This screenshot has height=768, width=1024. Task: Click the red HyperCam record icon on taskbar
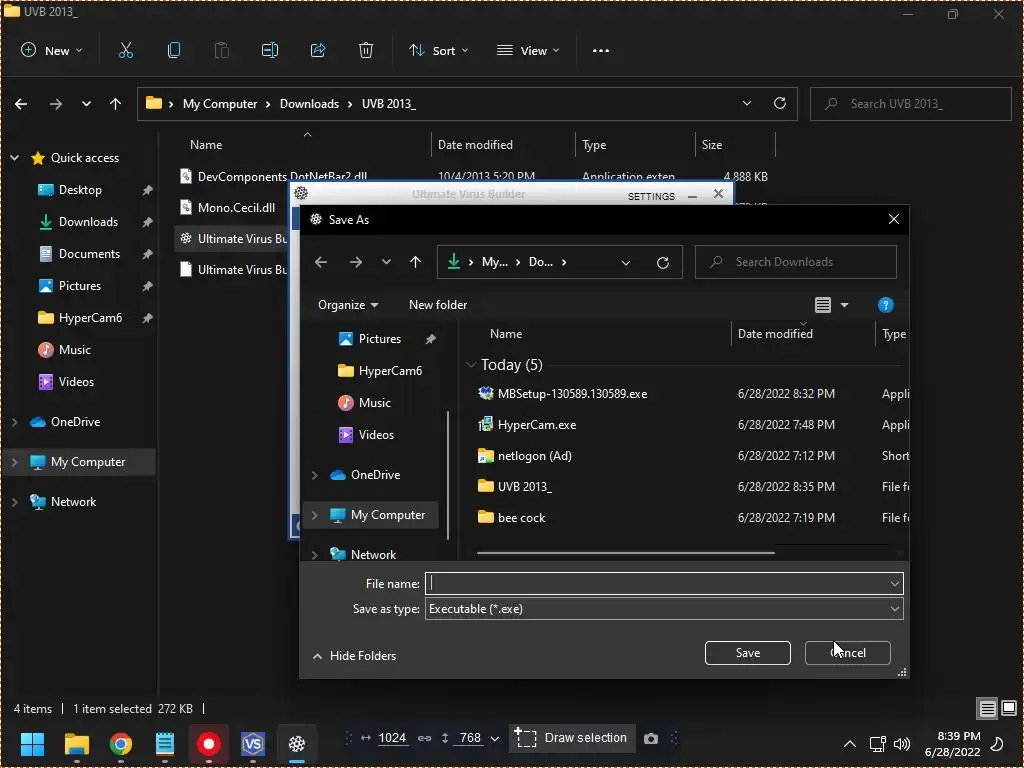[x=209, y=743]
